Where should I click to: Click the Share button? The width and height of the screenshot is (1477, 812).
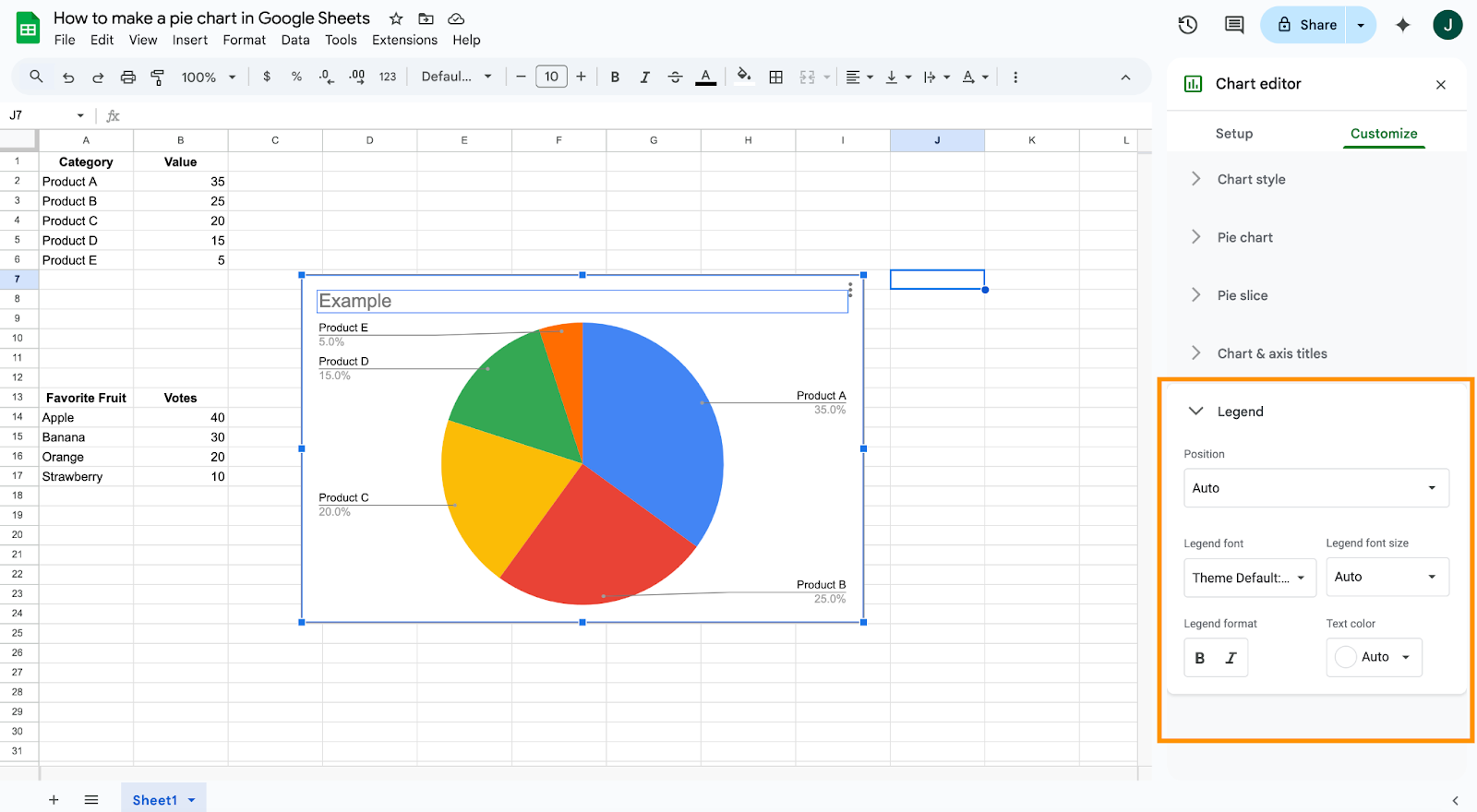point(1306,25)
